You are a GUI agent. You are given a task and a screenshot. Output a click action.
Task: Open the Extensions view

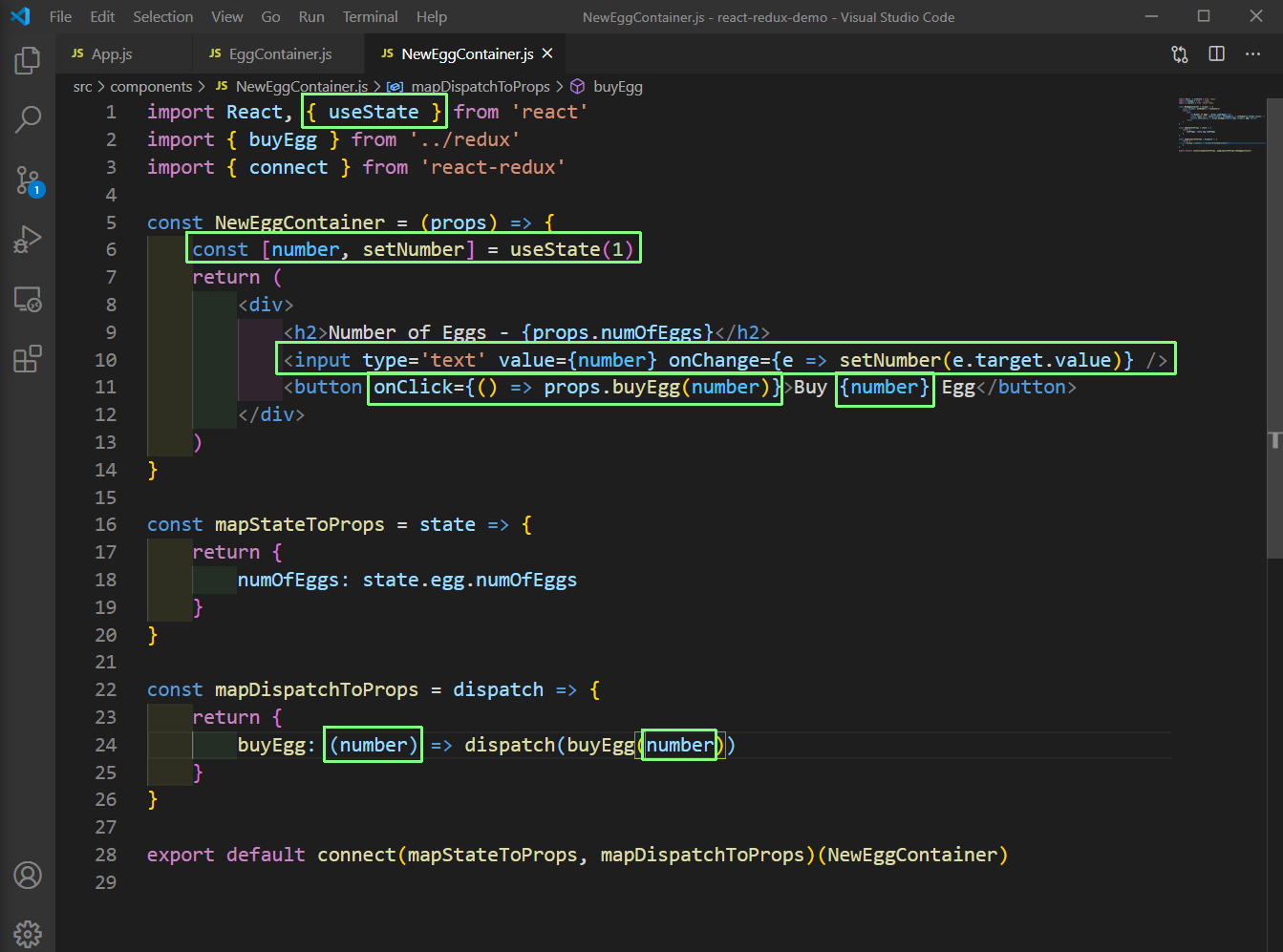pos(28,360)
